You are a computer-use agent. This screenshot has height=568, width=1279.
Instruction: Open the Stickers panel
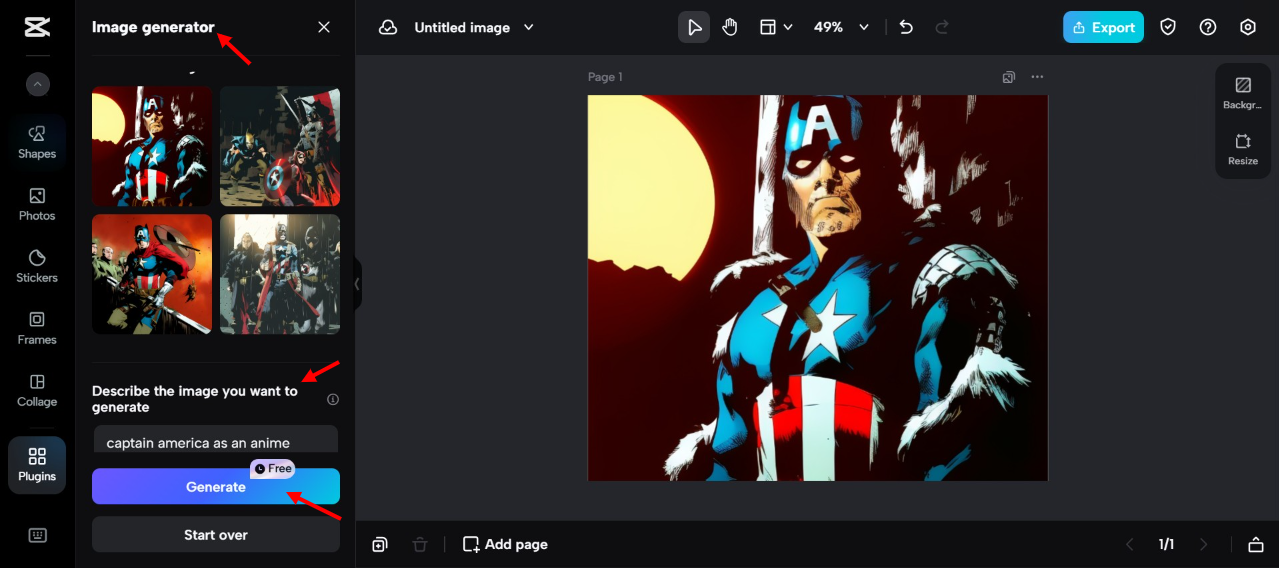tap(37, 266)
